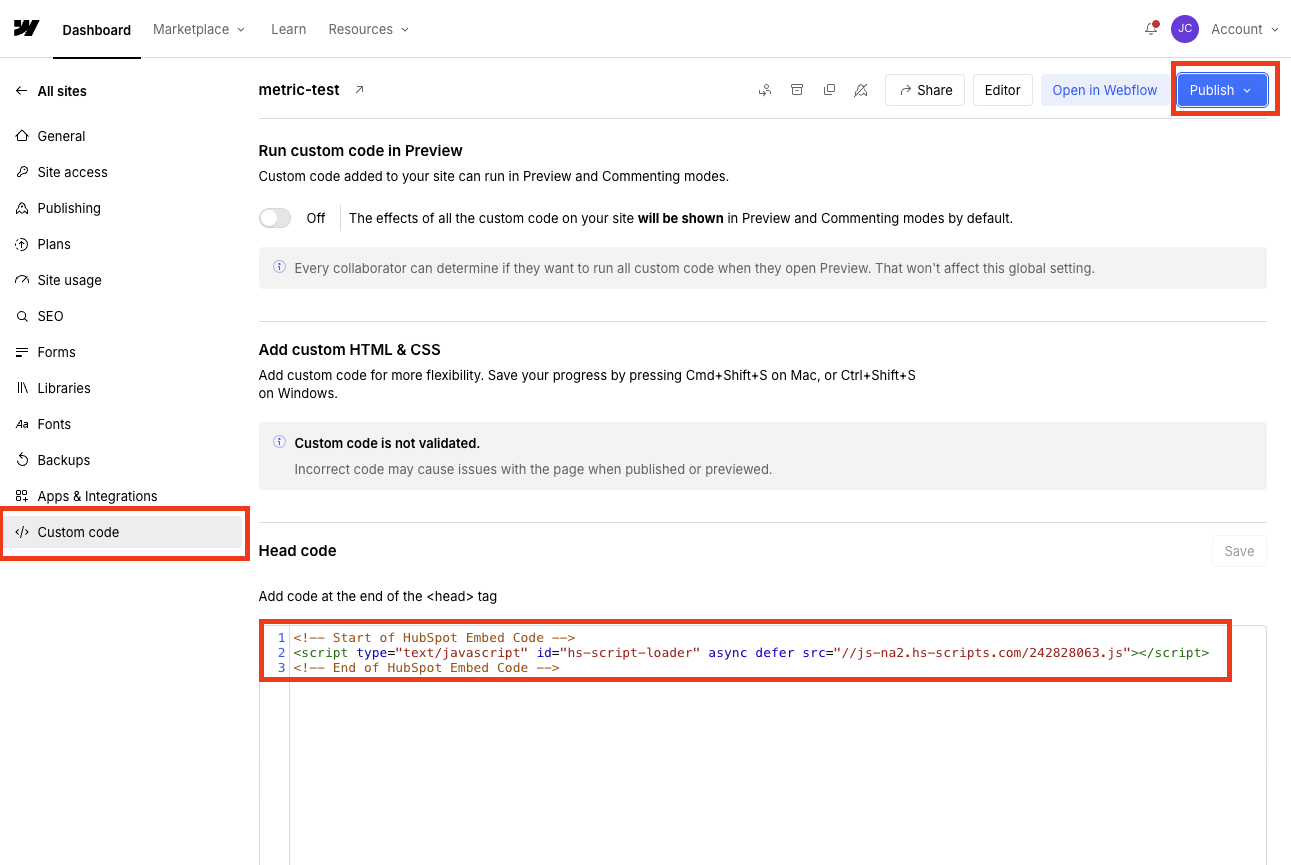Open site via arrow next to metric-test
This screenshot has width=1291, height=865.
[x=360, y=90]
